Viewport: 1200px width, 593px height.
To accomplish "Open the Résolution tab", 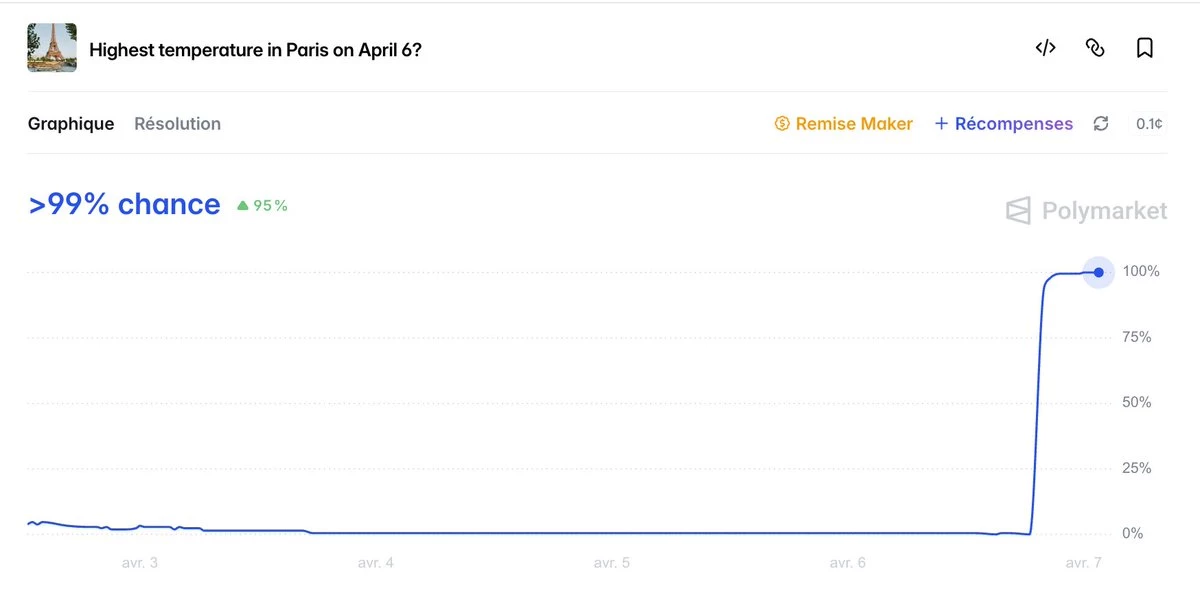I will [x=177, y=124].
